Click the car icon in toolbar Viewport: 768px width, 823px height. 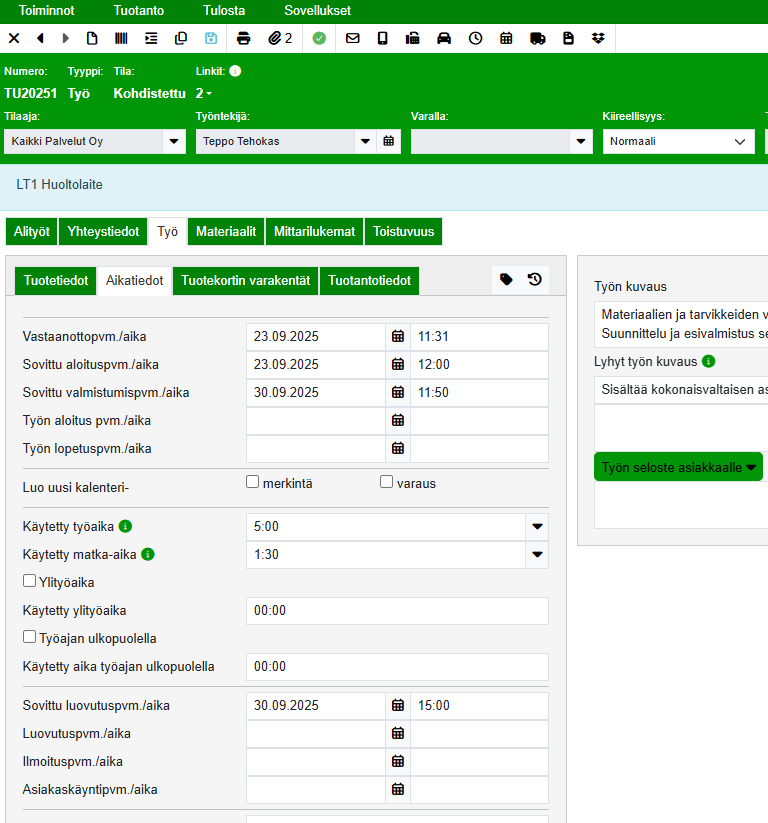444,38
